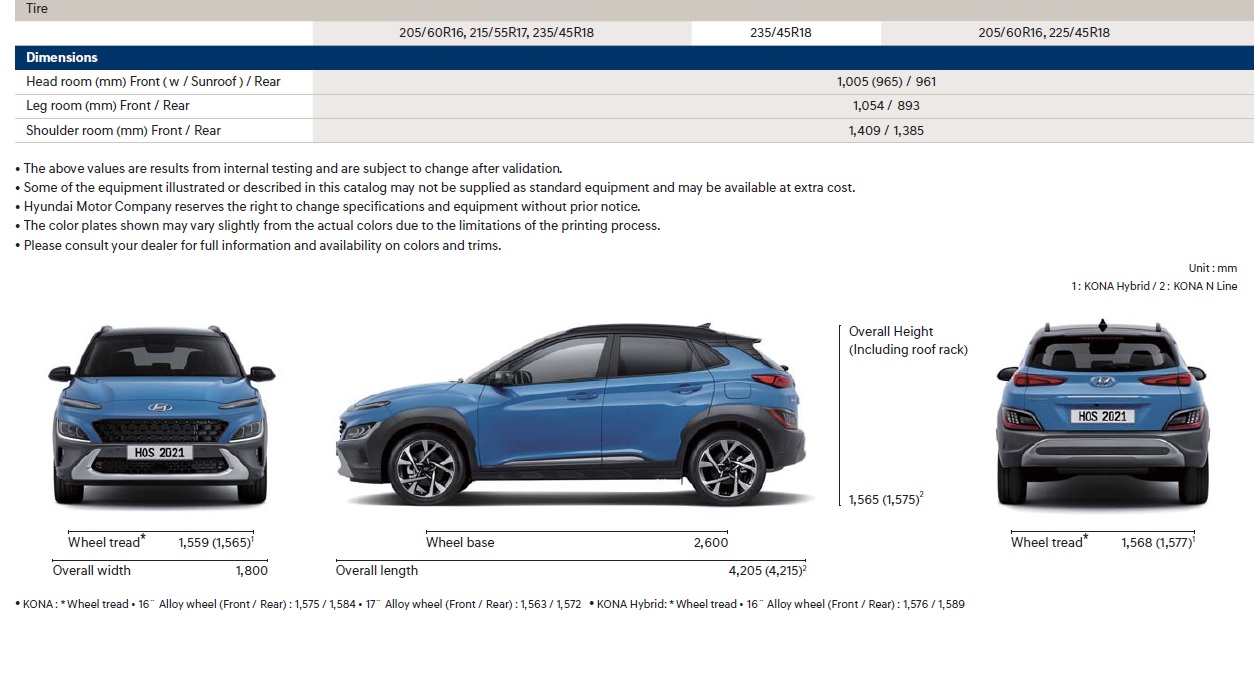Viewport: 1254px width, 697px height.
Task: Click the front 'Wheel tread' label
Action: click(x=106, y=541)
